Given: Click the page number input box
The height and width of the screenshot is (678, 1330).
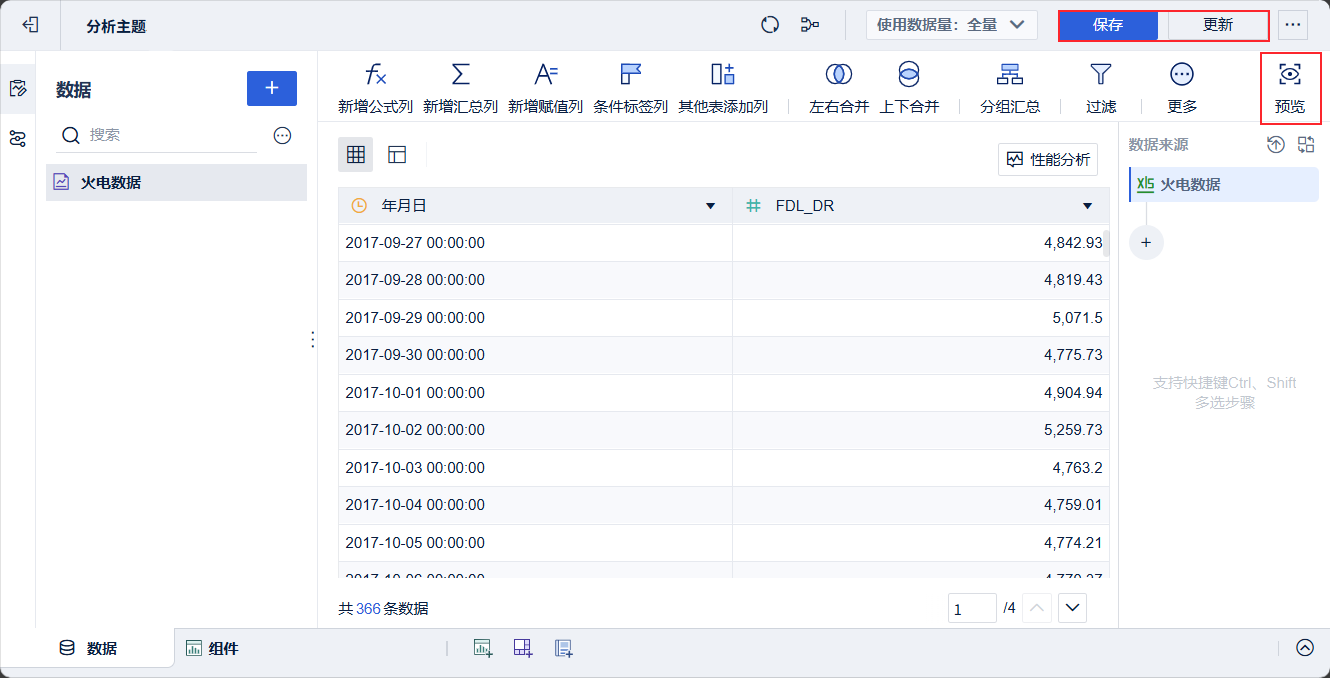Looking at the screenshot, I should pos(972,608).
